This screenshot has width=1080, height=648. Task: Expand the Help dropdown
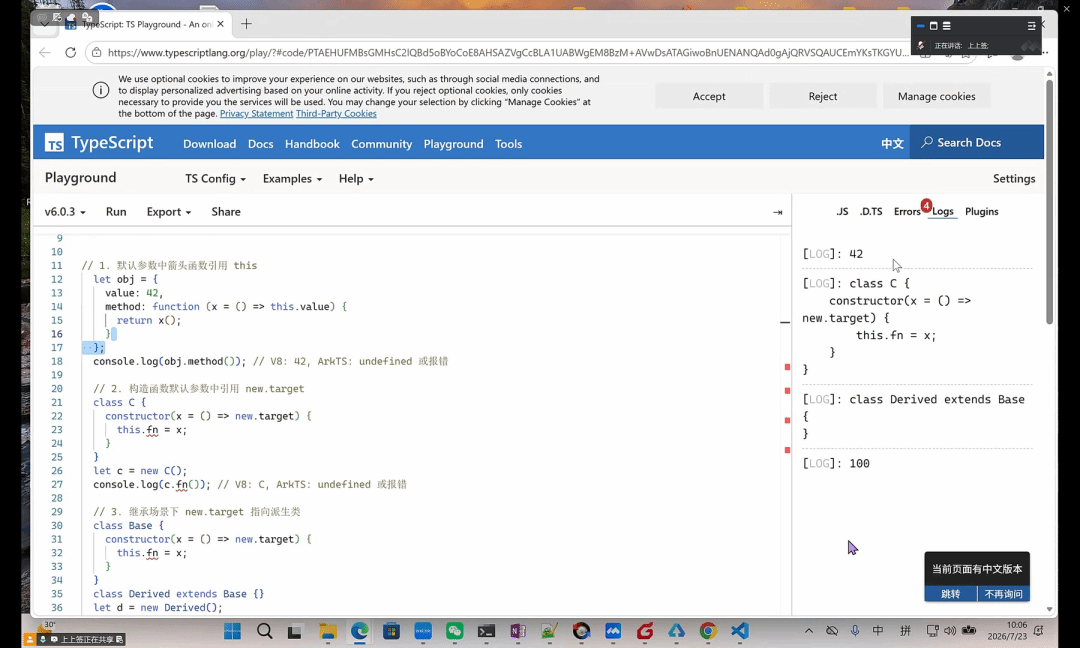[356, 178]
